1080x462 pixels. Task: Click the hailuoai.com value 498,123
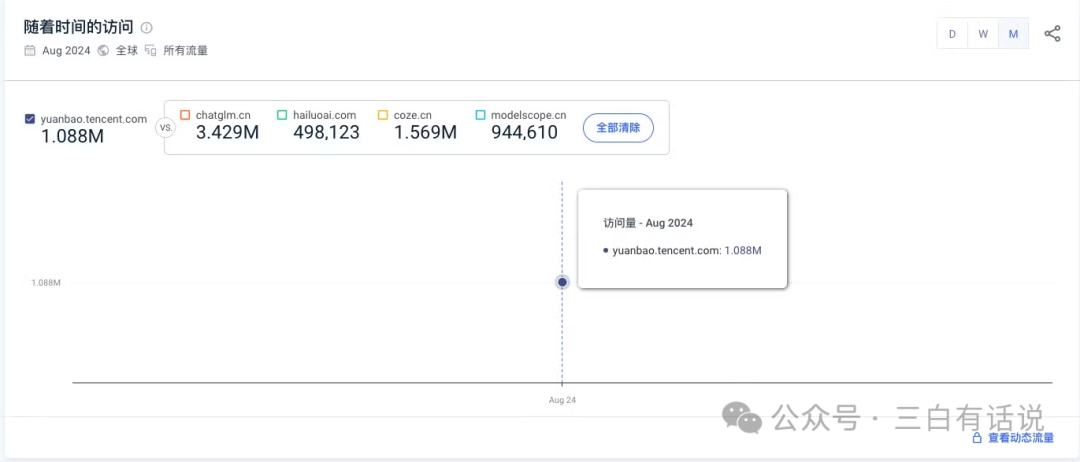coord(326,132)
